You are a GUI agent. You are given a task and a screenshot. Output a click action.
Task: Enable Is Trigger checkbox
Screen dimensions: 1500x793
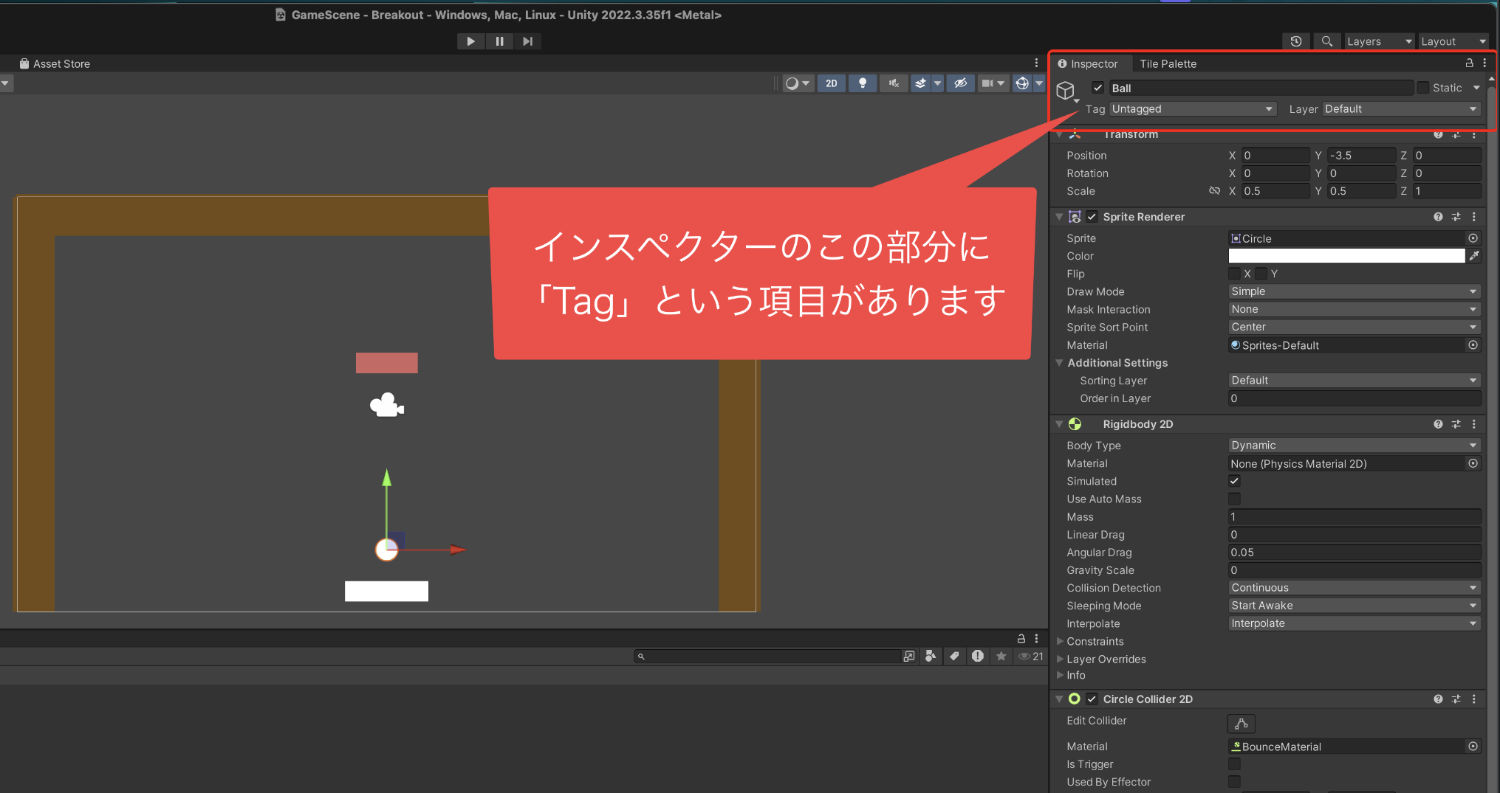1235,764
